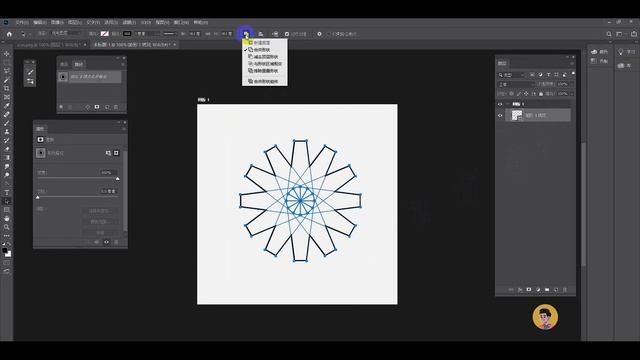Select the Path Selection tool
The height and width of the screenshot is (360, 640).
(7, 201)
